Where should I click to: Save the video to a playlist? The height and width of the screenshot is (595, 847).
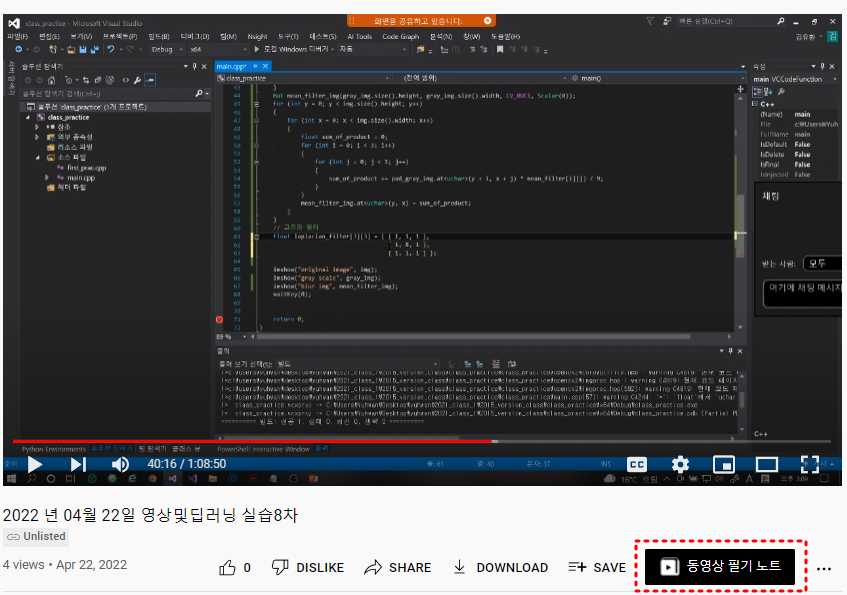pyautogui.click(x=597, y=567)
